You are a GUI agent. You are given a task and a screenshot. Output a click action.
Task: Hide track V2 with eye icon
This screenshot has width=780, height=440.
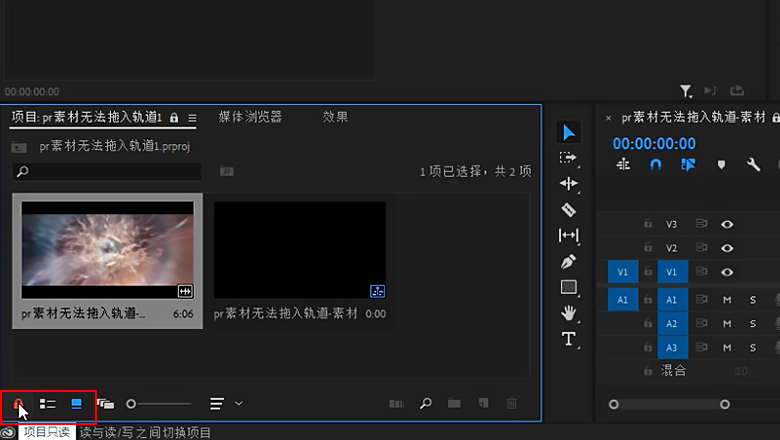tap(727, 248)
